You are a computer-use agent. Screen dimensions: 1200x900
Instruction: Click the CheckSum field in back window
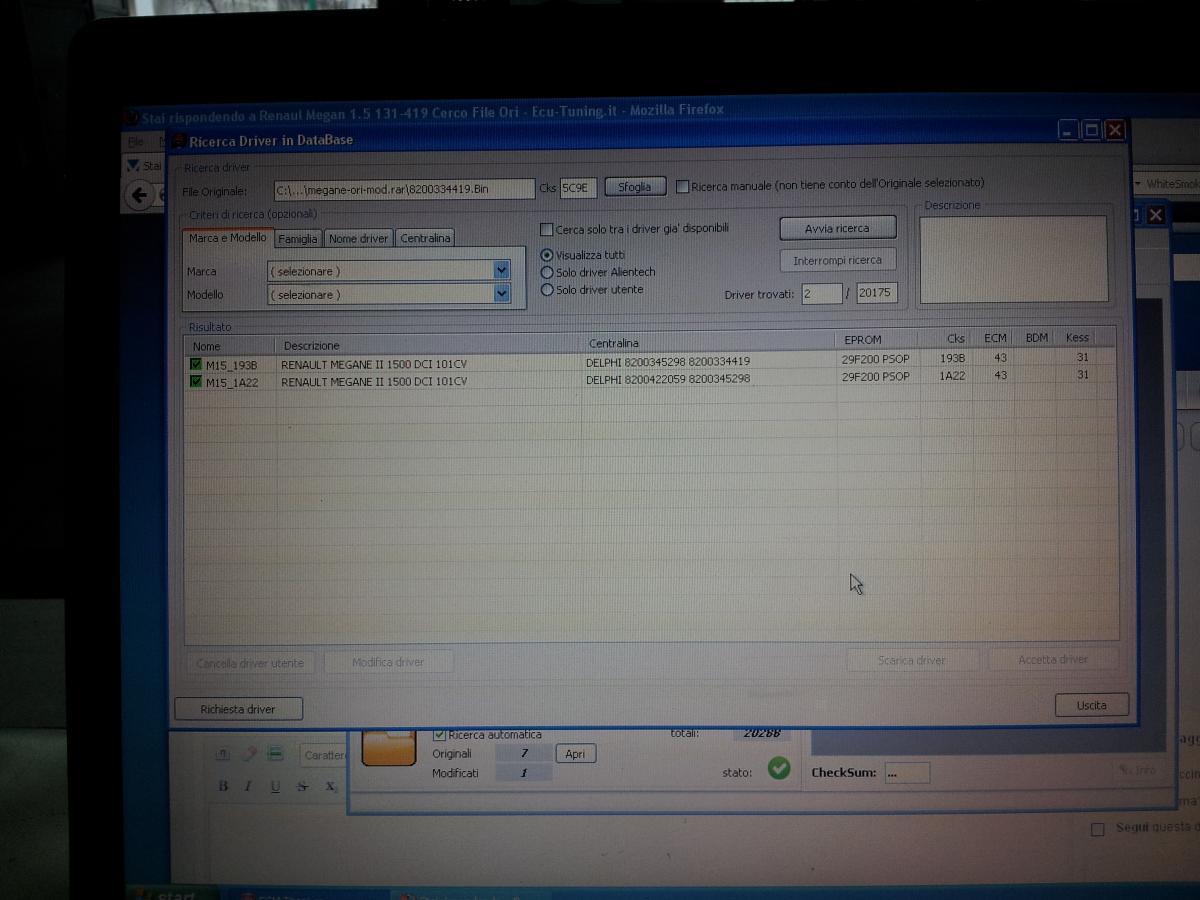(907, 773)
